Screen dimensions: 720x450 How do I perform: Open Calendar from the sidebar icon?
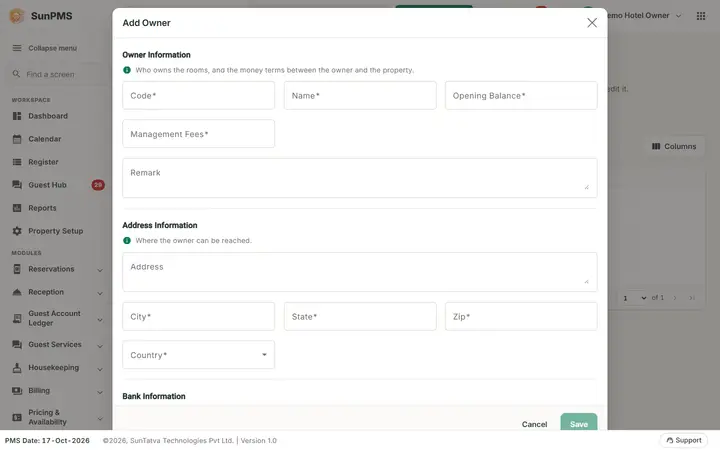[x=17, y=139]
